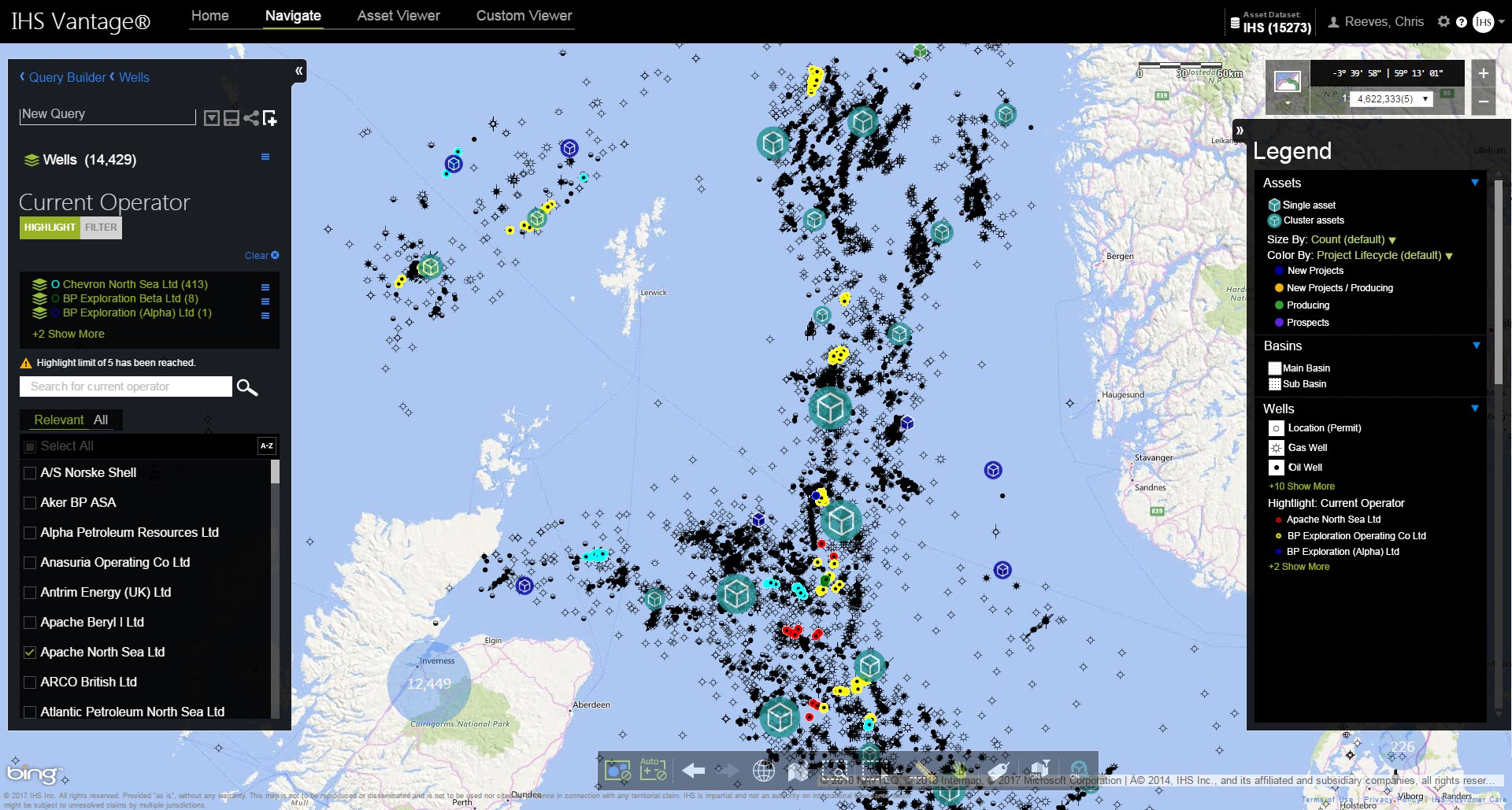
Task: Switch operator mode to HIGHLIGHT
Action: pyautogui.click(x=49, y=227)
